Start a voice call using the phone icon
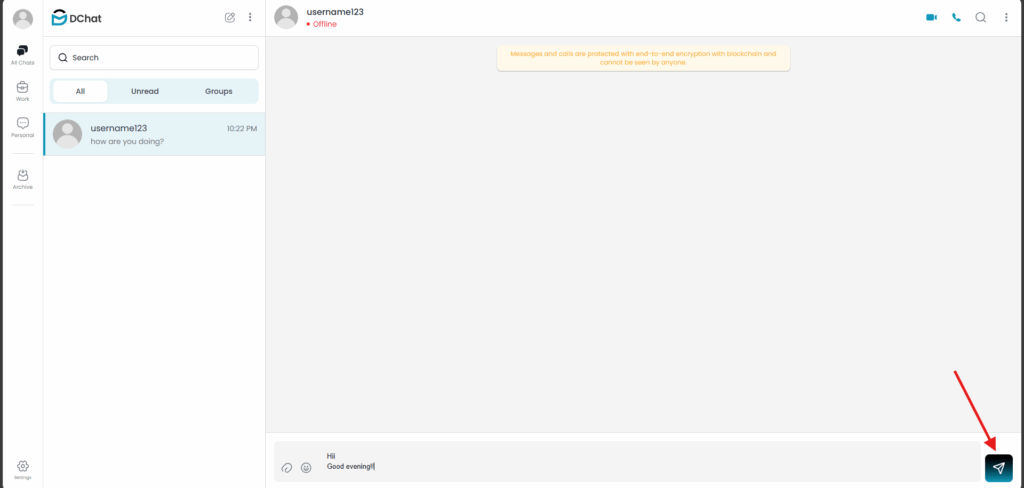The width and height of the screenshot is (1024, 488). 956,18
